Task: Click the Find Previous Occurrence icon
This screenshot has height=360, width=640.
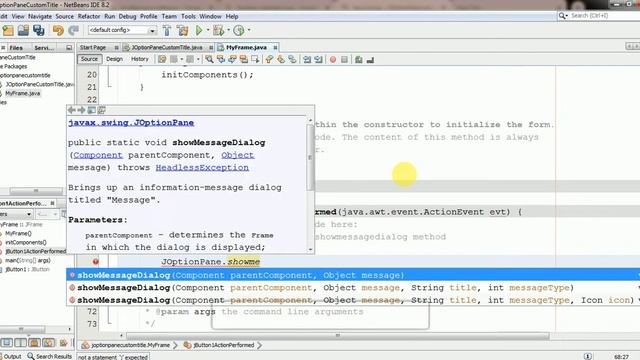Action: point(221,60)
